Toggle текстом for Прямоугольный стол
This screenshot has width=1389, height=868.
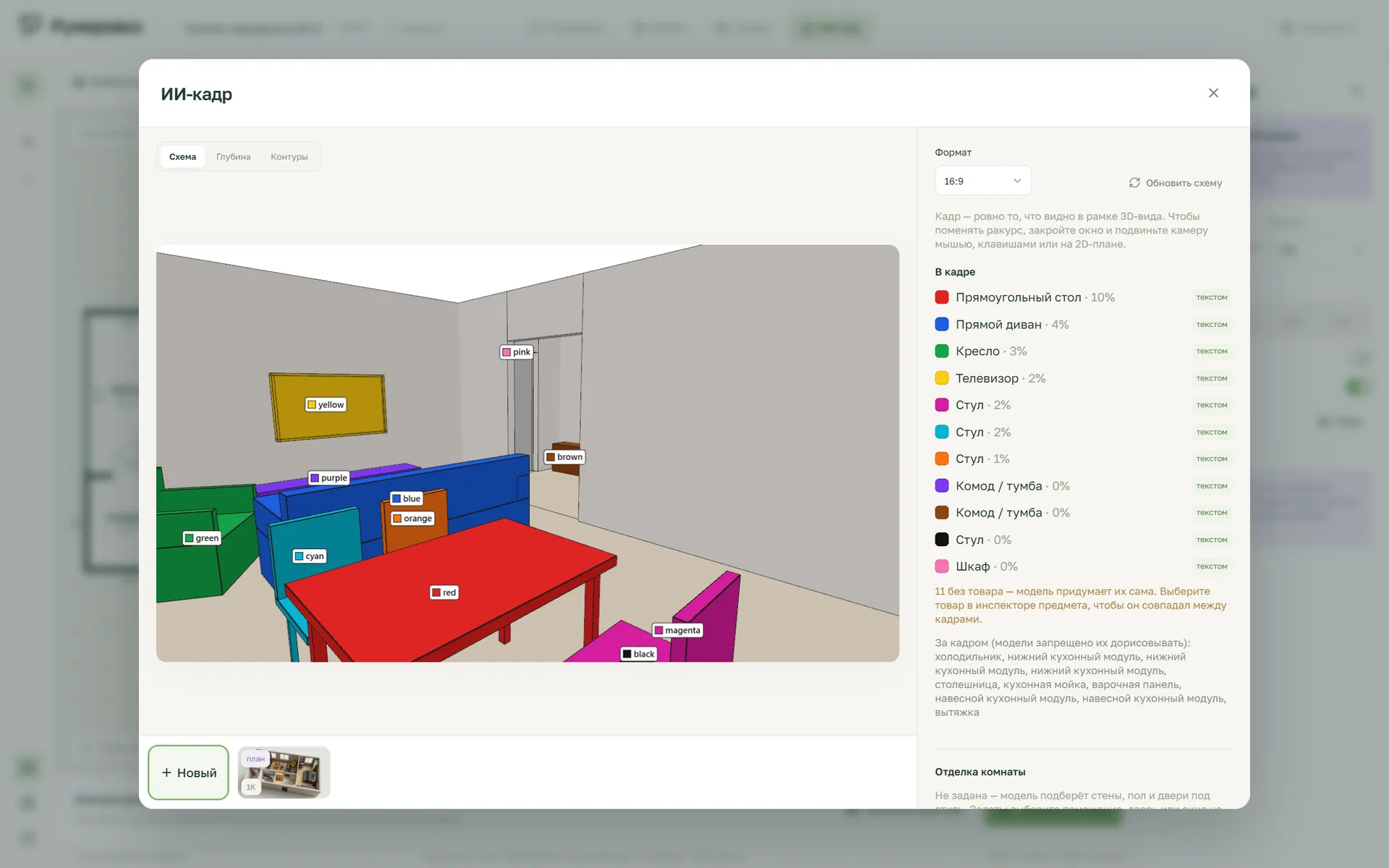1212,297
